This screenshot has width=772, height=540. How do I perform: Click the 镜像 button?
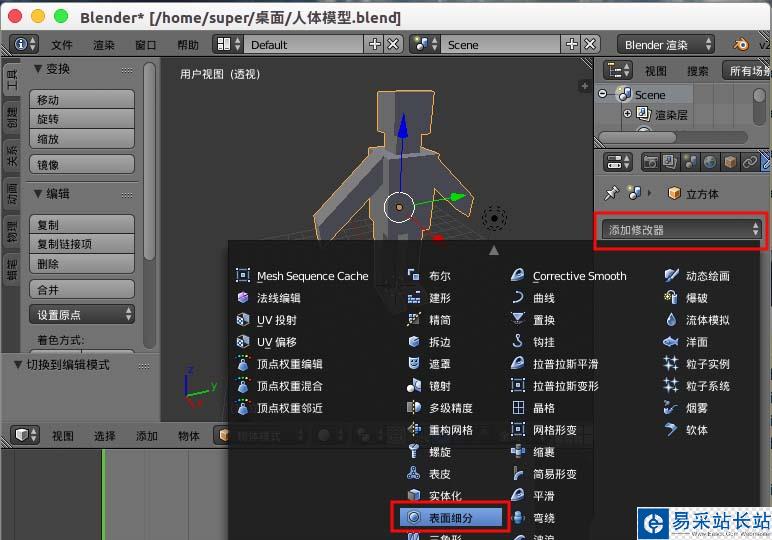[82, 164]
